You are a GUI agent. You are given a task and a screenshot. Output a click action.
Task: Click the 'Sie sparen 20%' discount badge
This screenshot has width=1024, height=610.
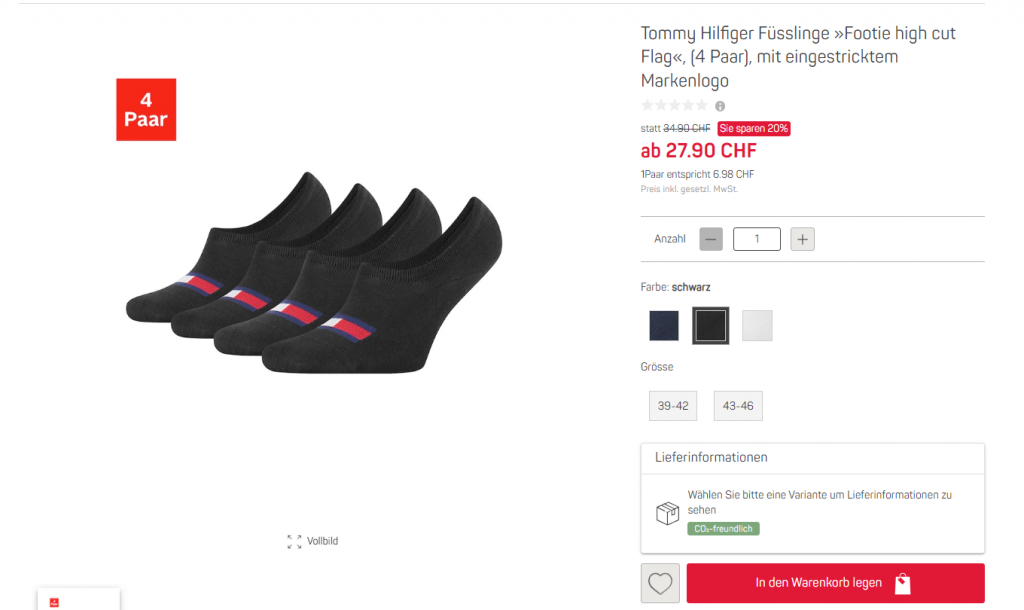pos(754,129)
